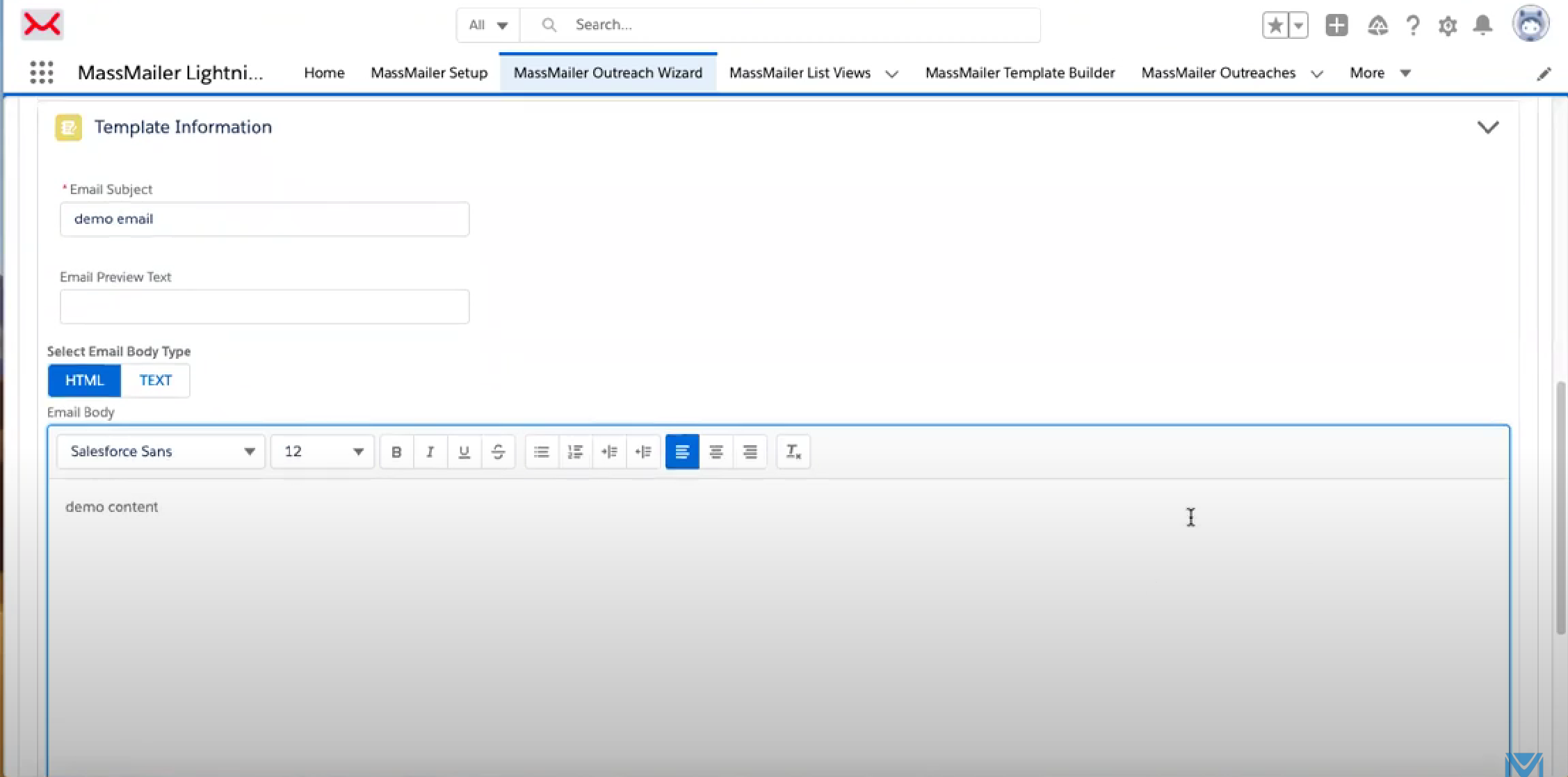Click the outdent icon
Screen dimensions: 1568x777
point(643,451)
